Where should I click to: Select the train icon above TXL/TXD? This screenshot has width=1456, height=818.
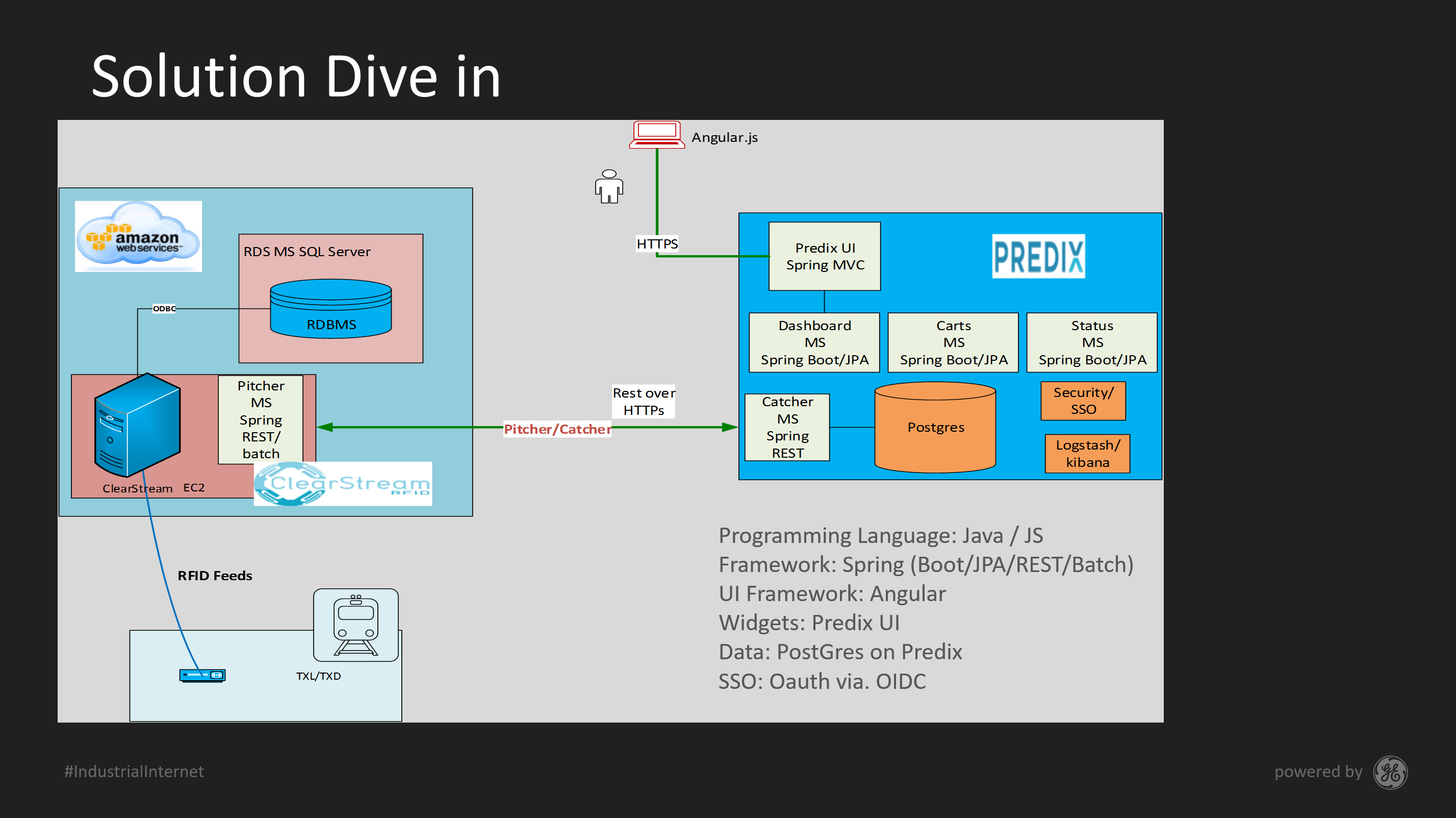click(356, 625)
